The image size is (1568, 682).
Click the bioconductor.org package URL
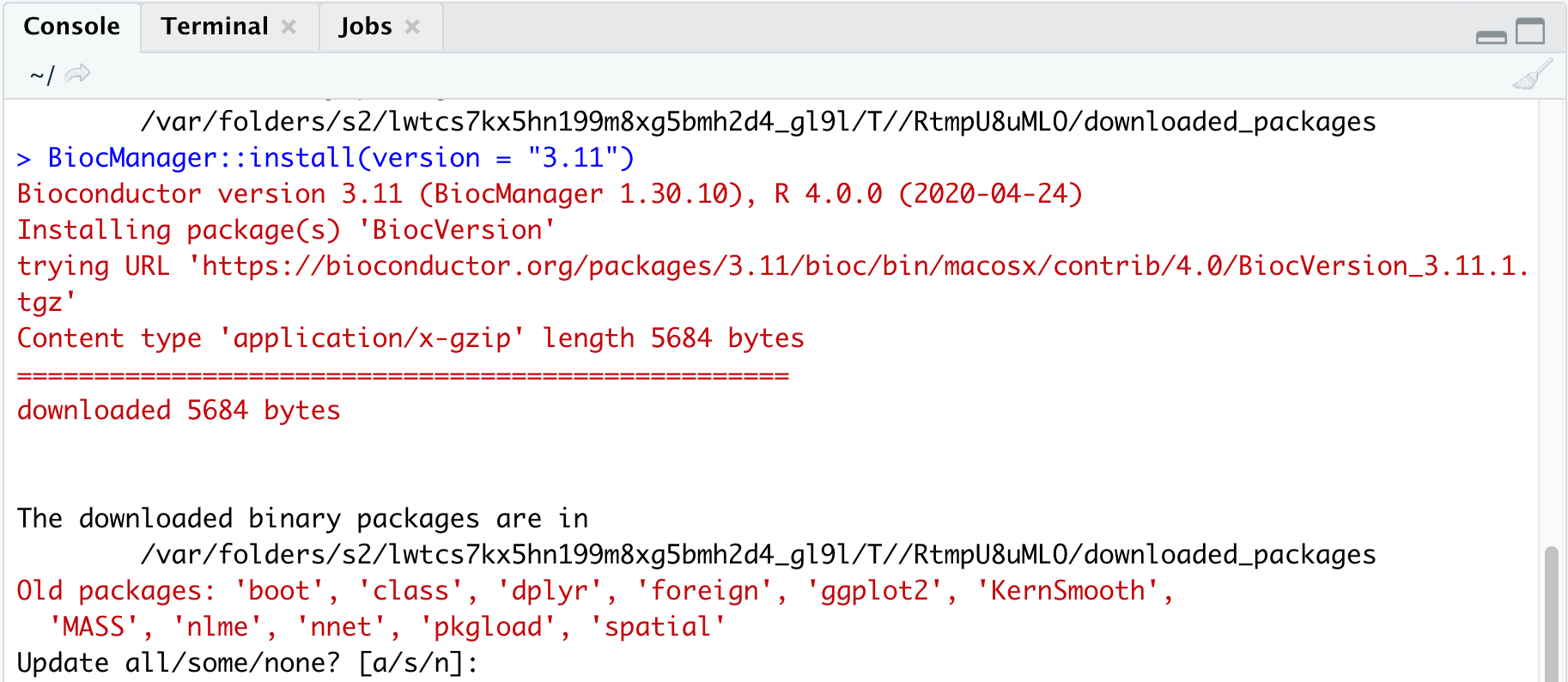(x=859, y=266)
